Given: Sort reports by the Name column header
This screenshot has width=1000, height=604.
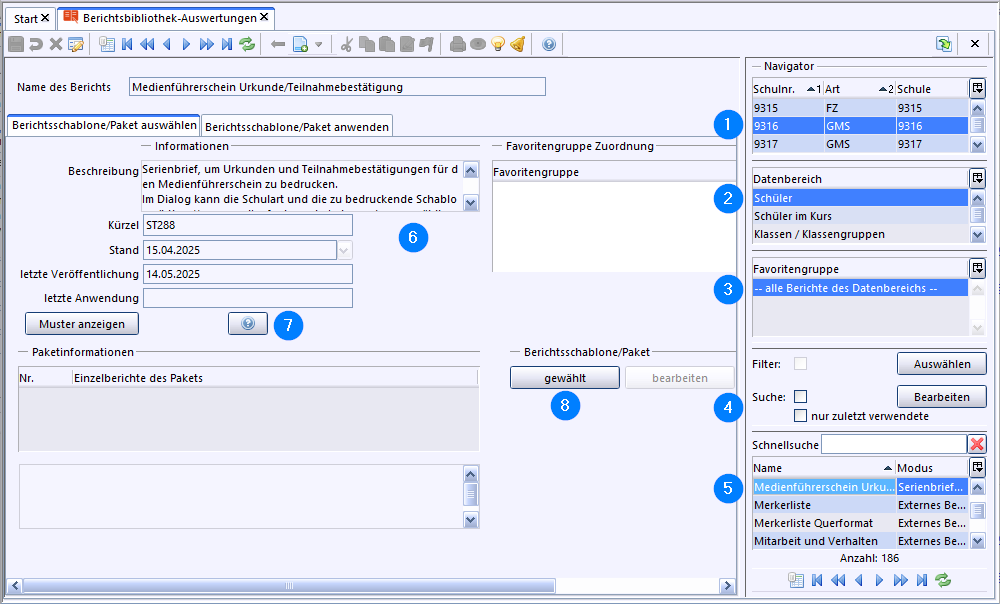Looking at the screenshot, I should tap(824, 468).
